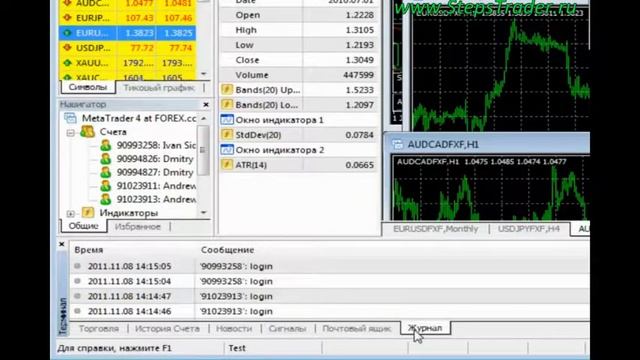Click account icon for 90994827 Dmitry
This screenshot has width=640, height=360.
[105, 172]
